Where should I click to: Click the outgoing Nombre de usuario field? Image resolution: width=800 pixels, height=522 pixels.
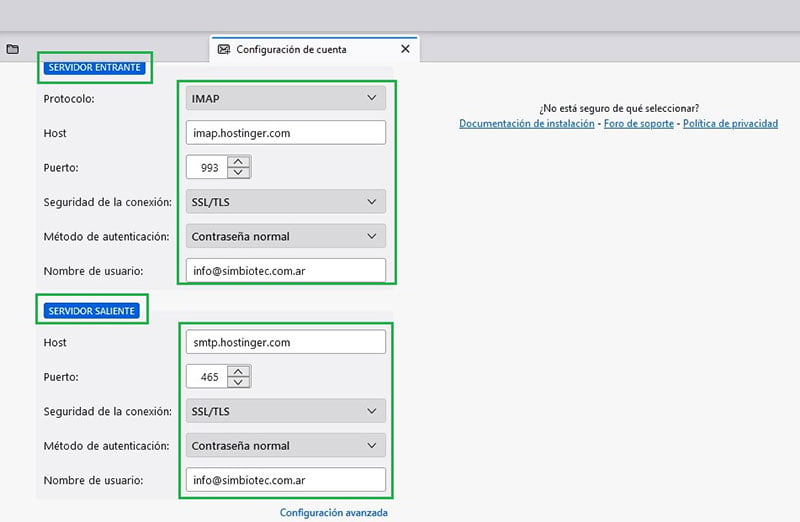(x=286, y=480)
